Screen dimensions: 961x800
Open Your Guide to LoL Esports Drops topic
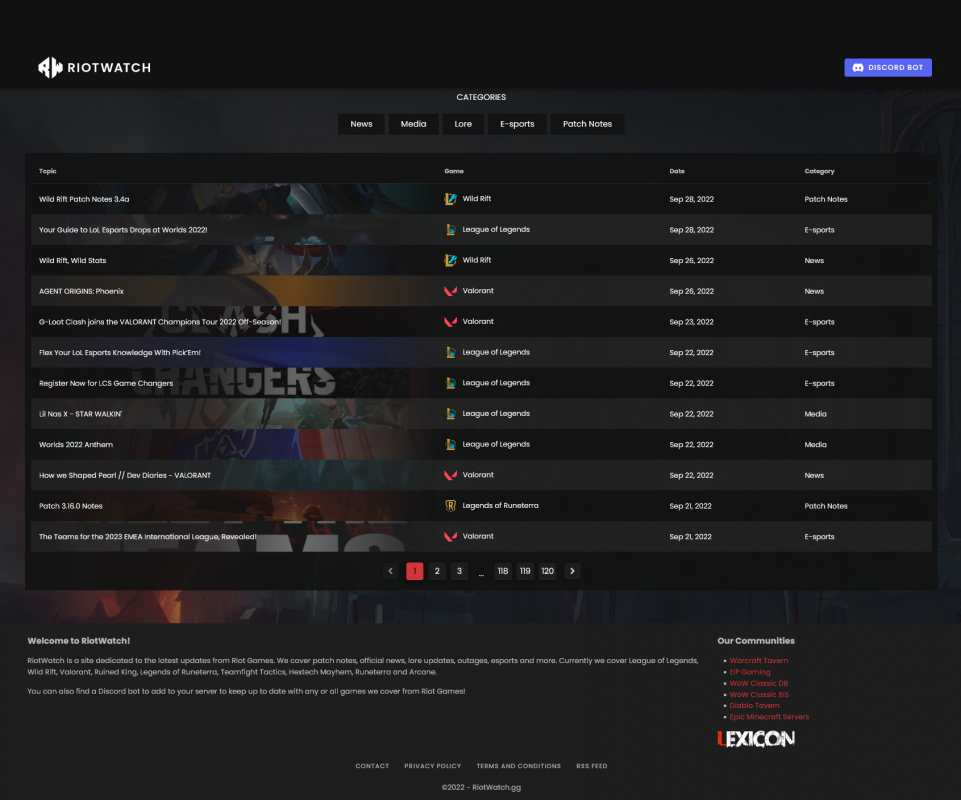coord(123,230)
